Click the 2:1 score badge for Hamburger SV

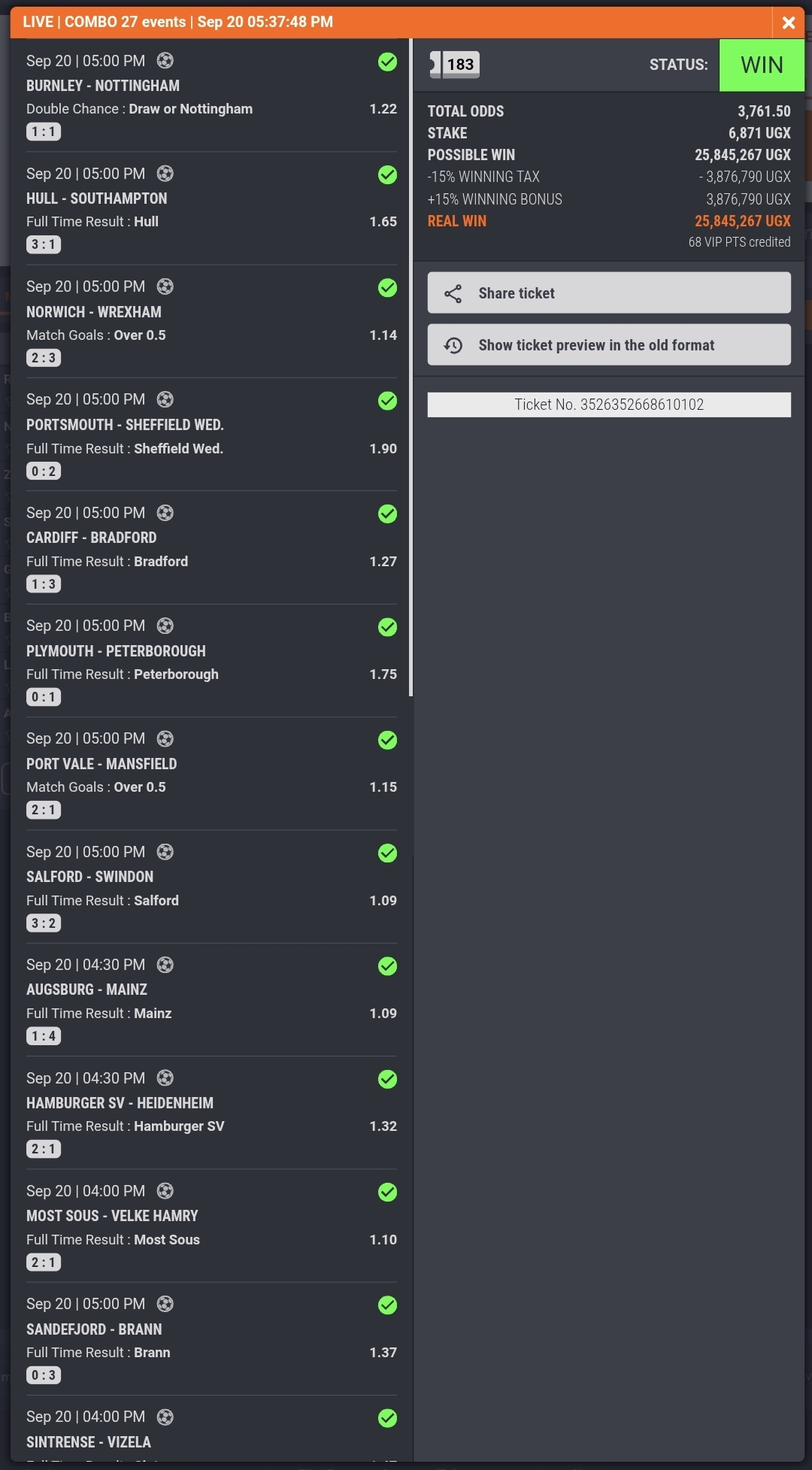(x=44, y=1149)
